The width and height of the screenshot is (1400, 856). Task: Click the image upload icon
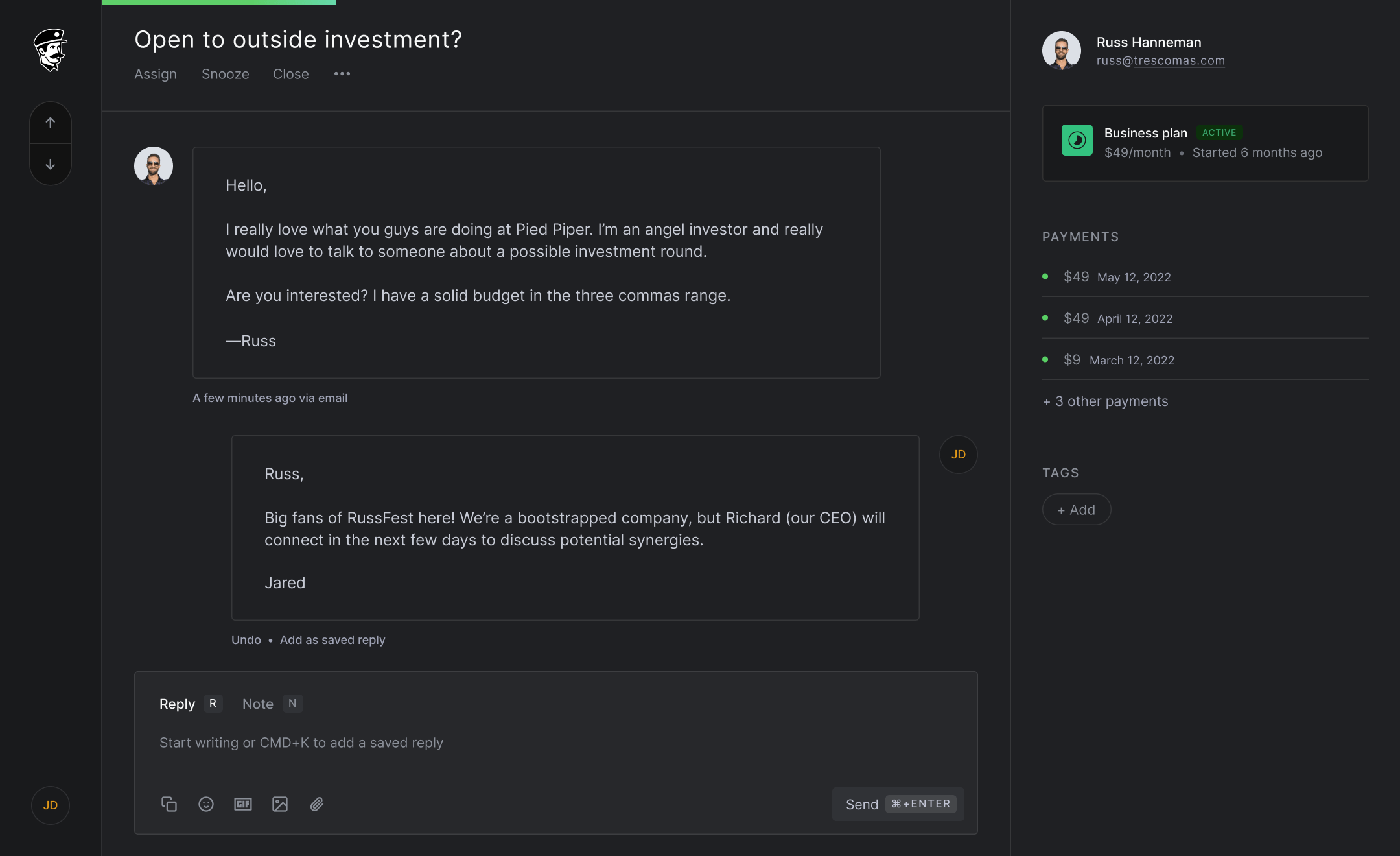(x=280, y=804)
